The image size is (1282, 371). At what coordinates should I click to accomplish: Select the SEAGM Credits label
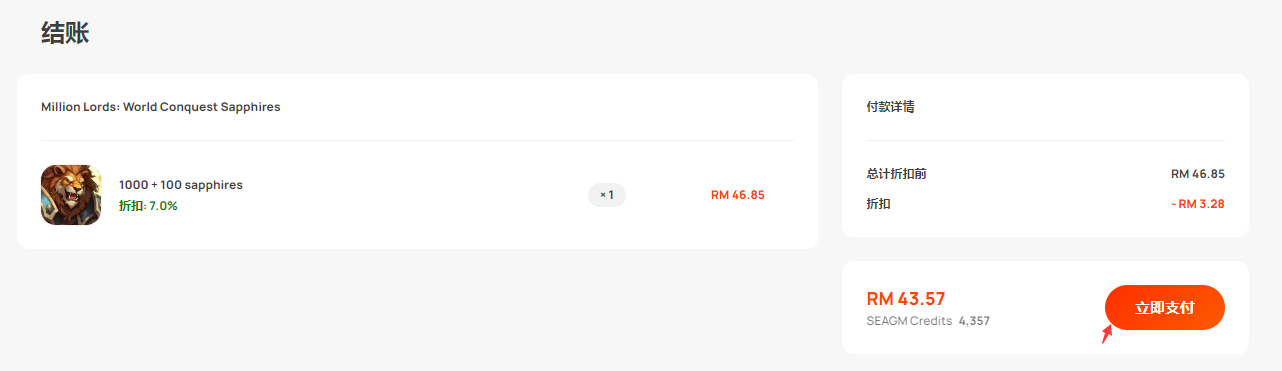tap(909, 321)
